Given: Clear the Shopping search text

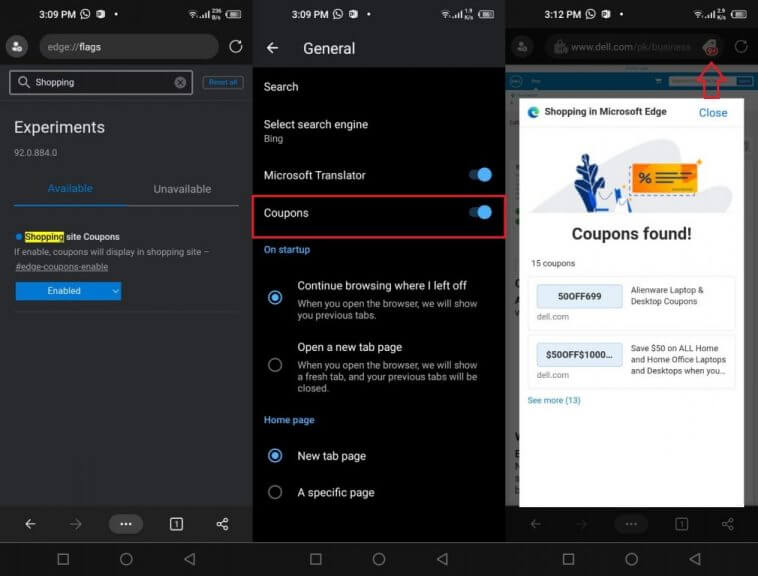Looking at the screenshot, I should coord(180,83).
